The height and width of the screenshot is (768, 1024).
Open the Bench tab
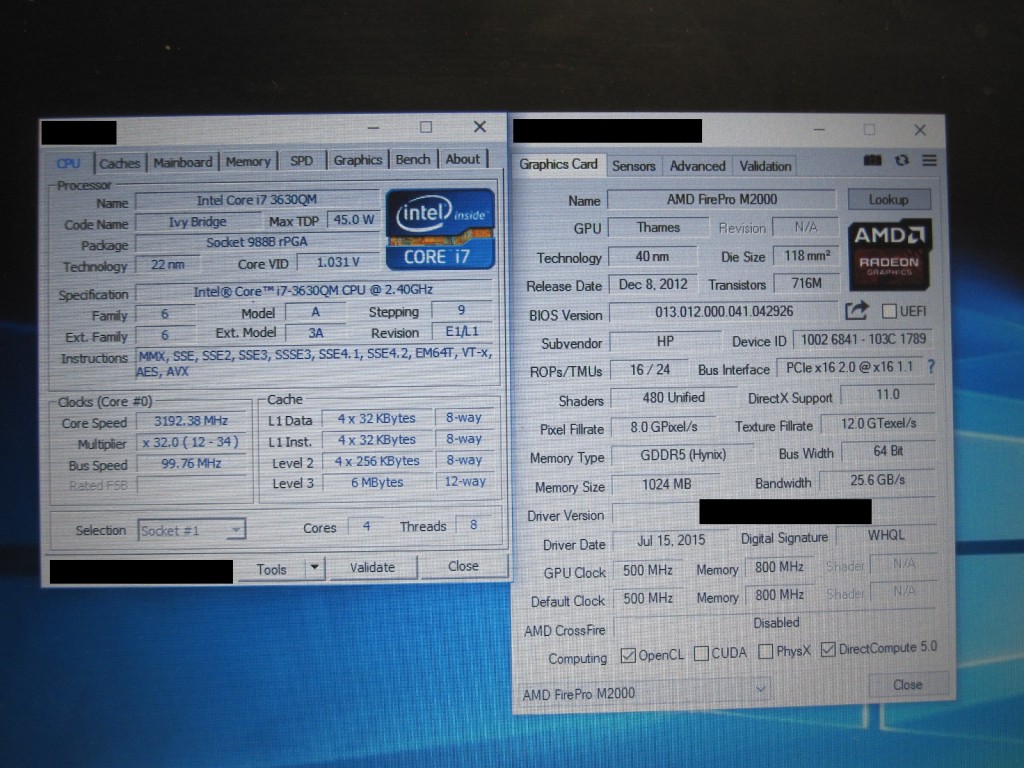point(413,159)
